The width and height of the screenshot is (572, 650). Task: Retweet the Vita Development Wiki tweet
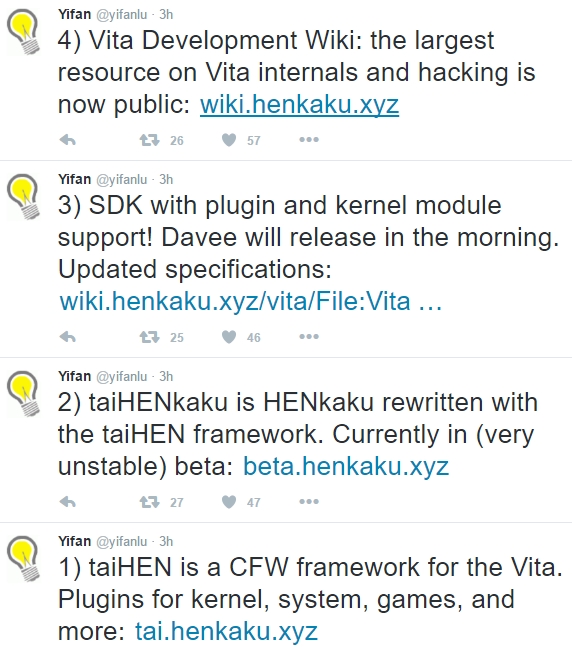150,140
